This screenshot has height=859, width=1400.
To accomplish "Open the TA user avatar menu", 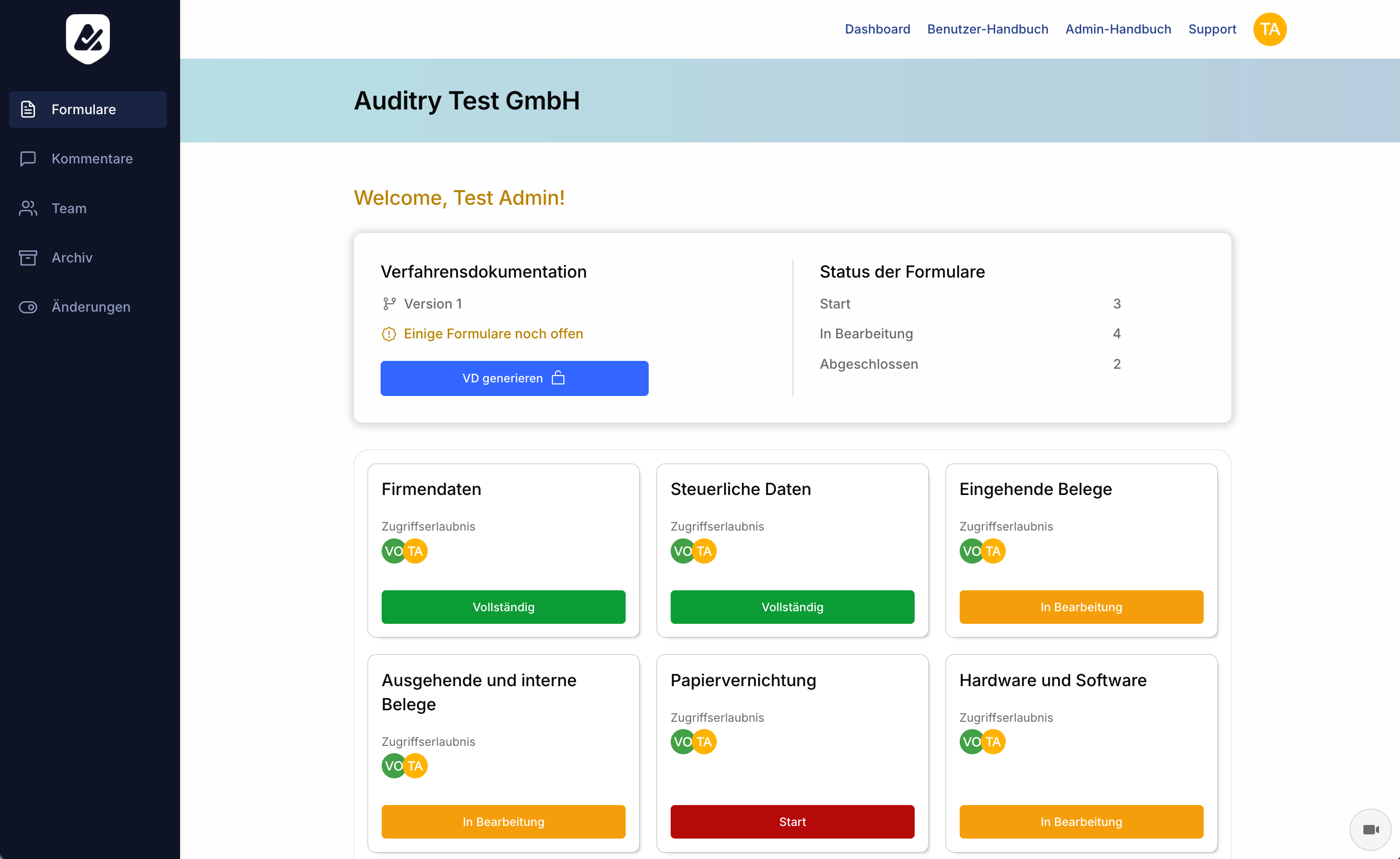I will 1269,29.
